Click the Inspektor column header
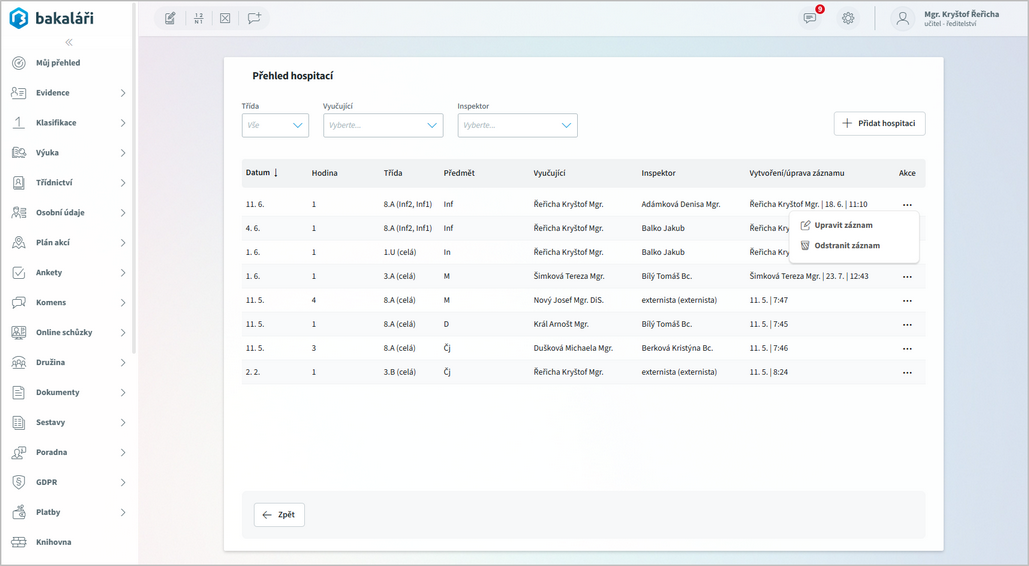The width and height of the screenshot is (1029, 566). coord(658,173)
